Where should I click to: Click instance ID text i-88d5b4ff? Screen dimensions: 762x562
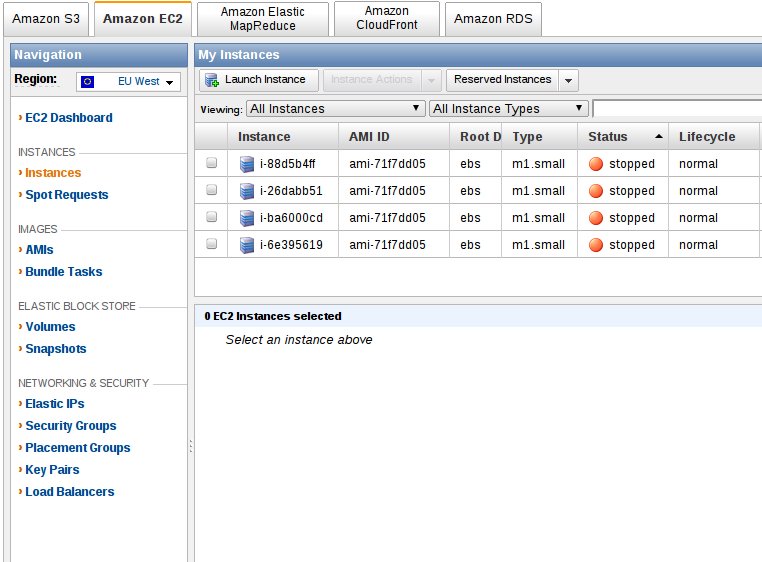point(288,164)
